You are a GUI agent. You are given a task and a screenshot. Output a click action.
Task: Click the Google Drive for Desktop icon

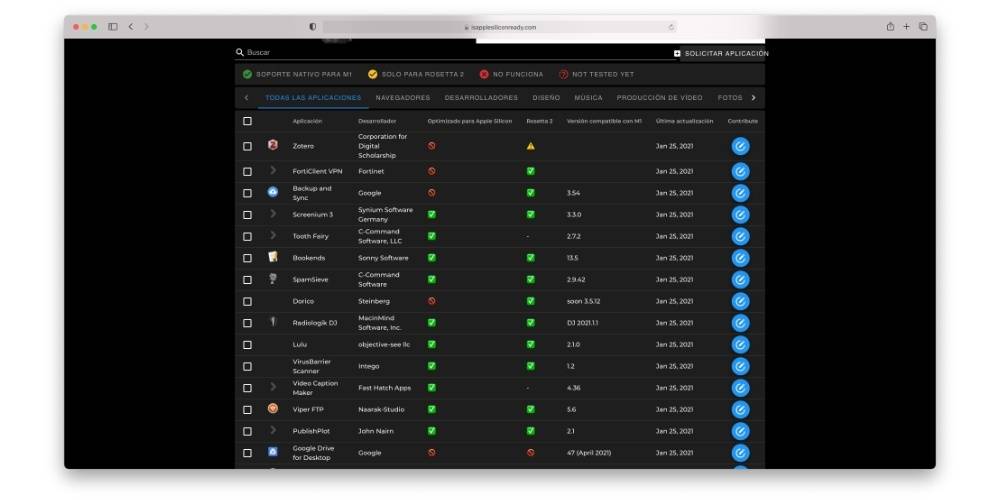tap(273, 452)
